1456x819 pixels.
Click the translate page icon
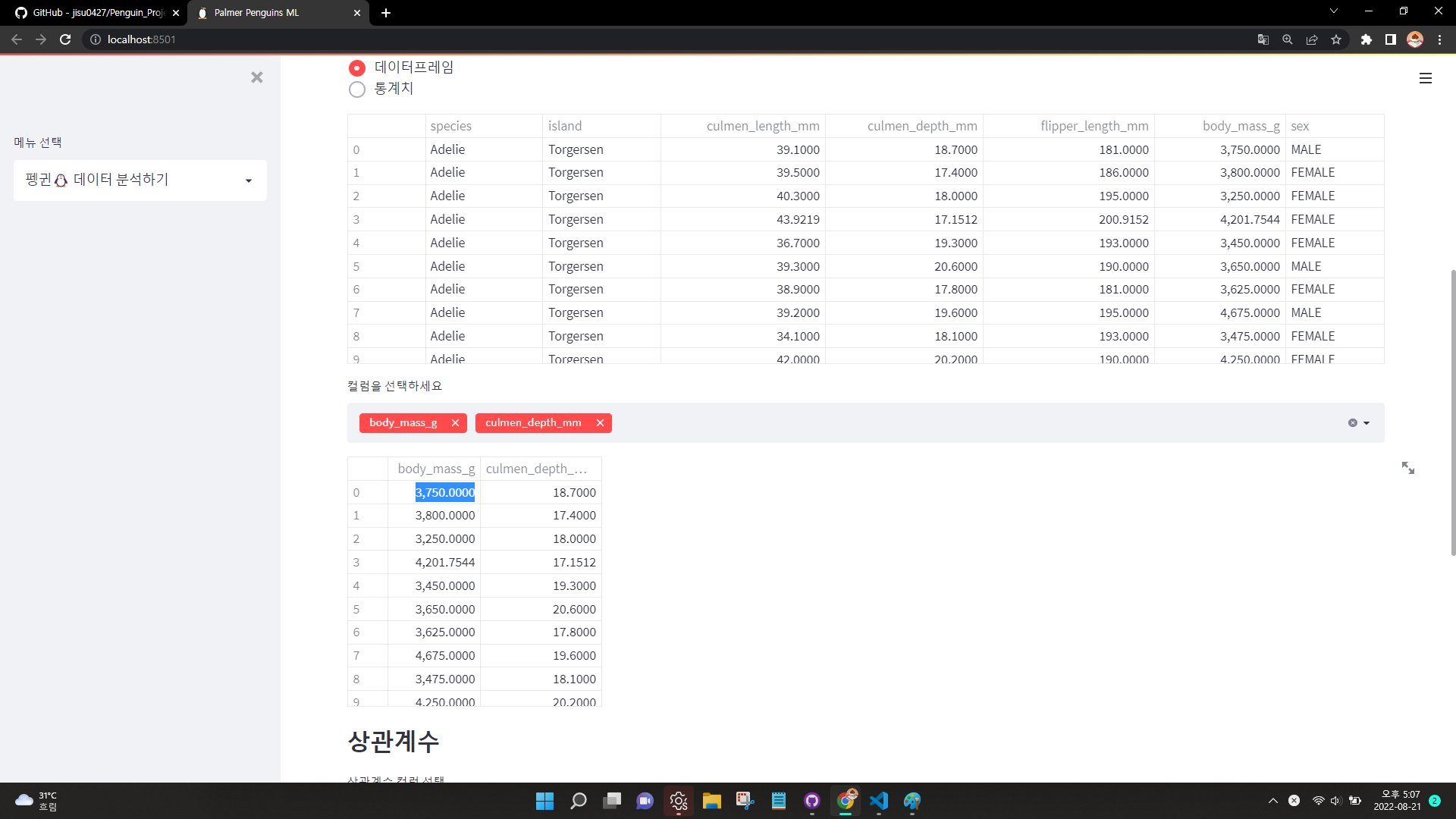[1263, 39]
